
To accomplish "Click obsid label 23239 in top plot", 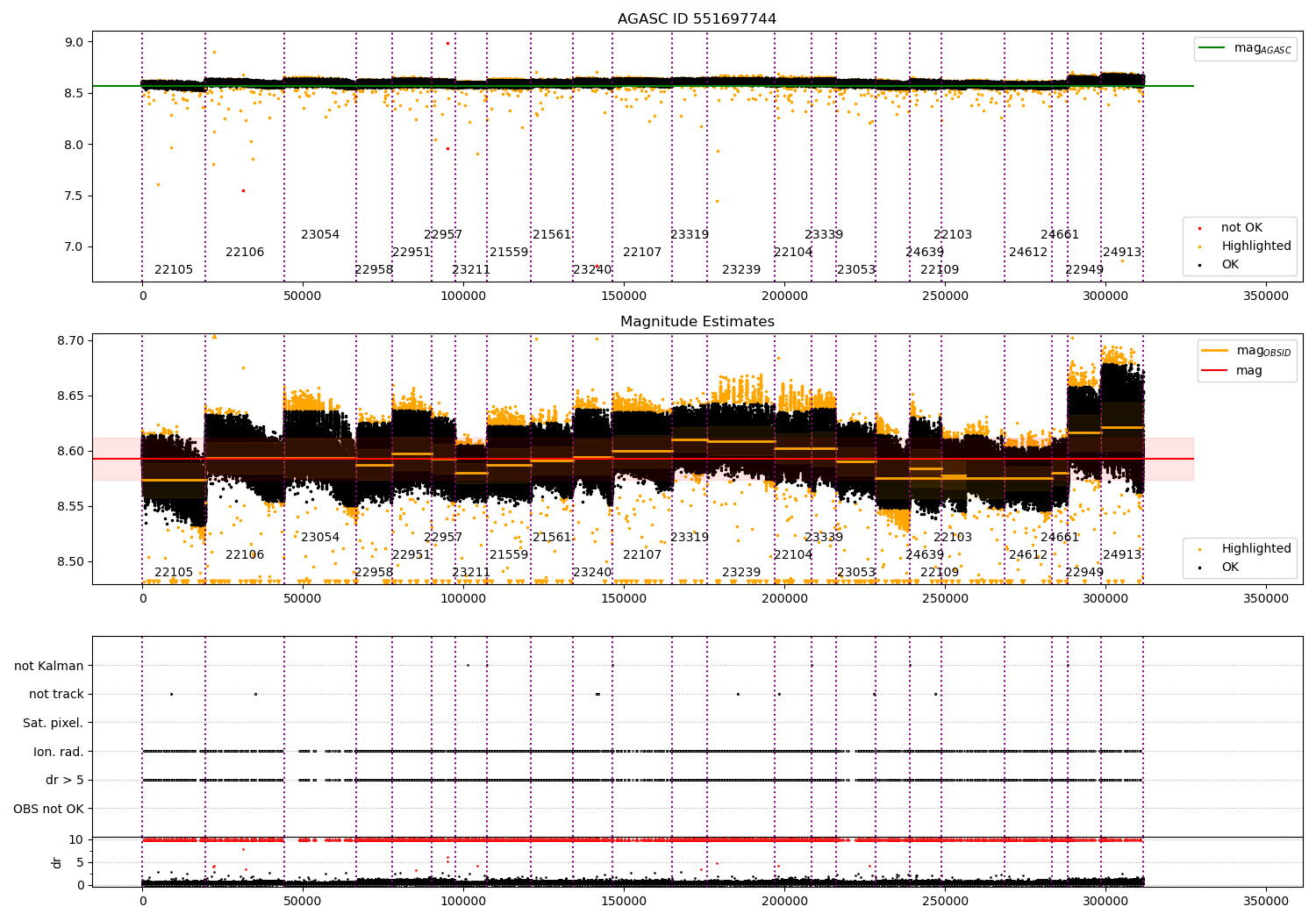I will click(x=741, y=270).
